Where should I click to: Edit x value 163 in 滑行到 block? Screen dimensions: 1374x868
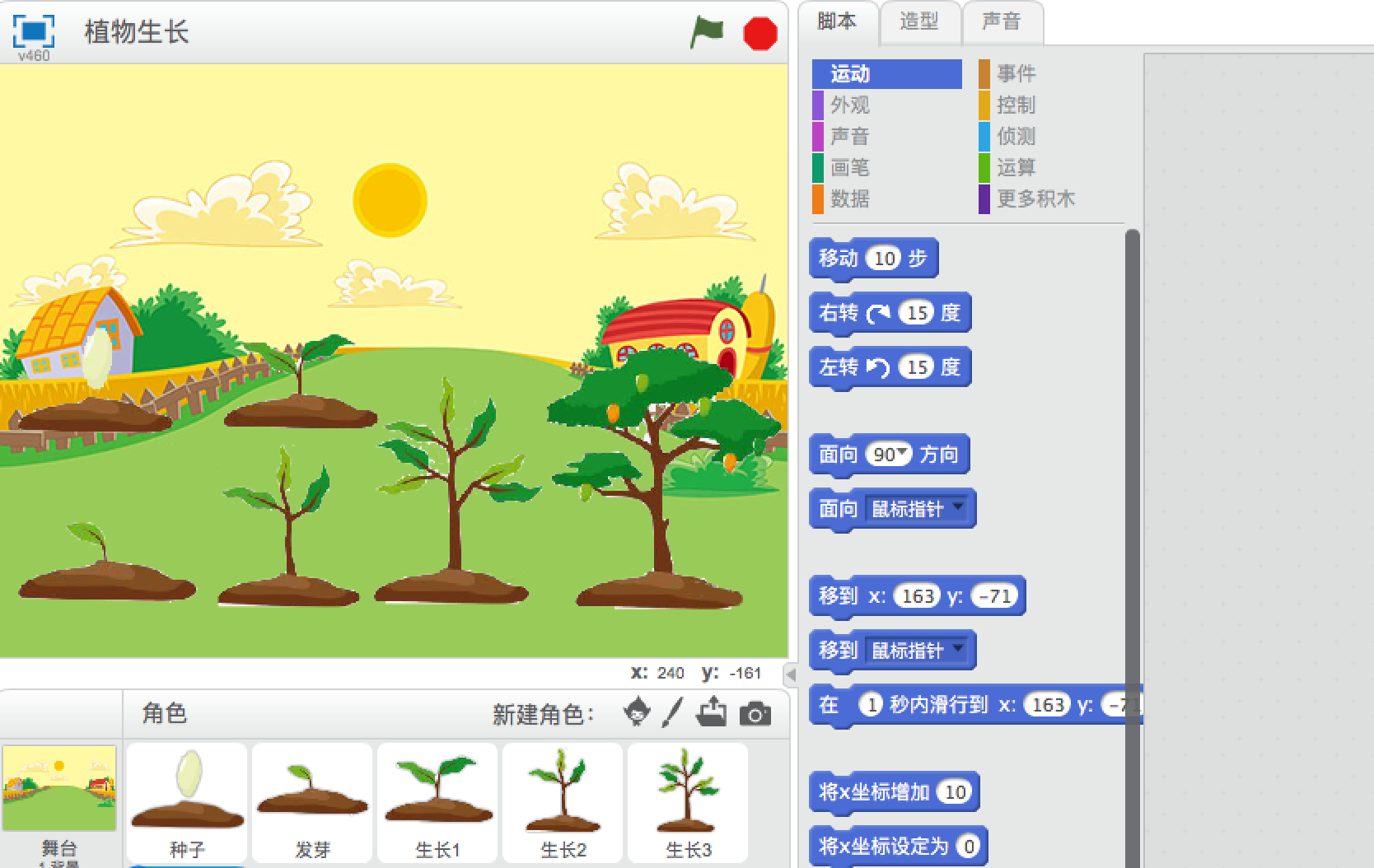coord(1047,705)
